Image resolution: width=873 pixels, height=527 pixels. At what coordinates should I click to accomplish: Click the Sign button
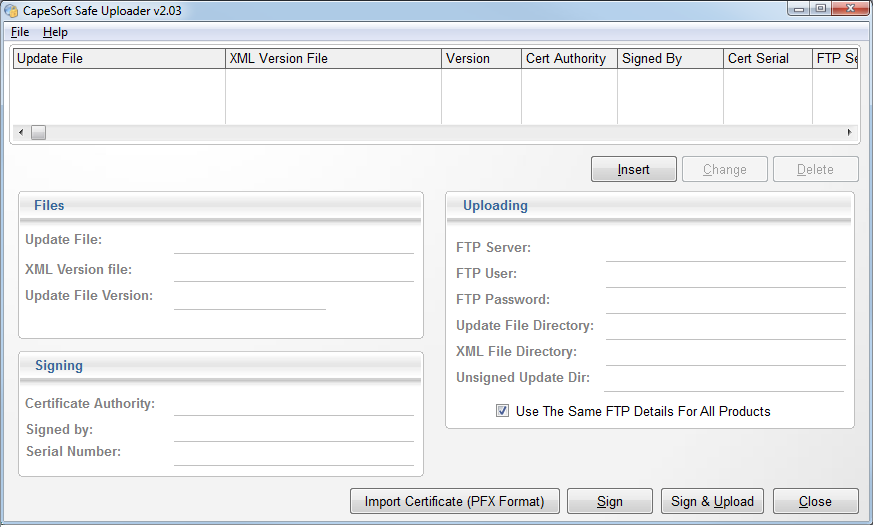pos(609,501)
